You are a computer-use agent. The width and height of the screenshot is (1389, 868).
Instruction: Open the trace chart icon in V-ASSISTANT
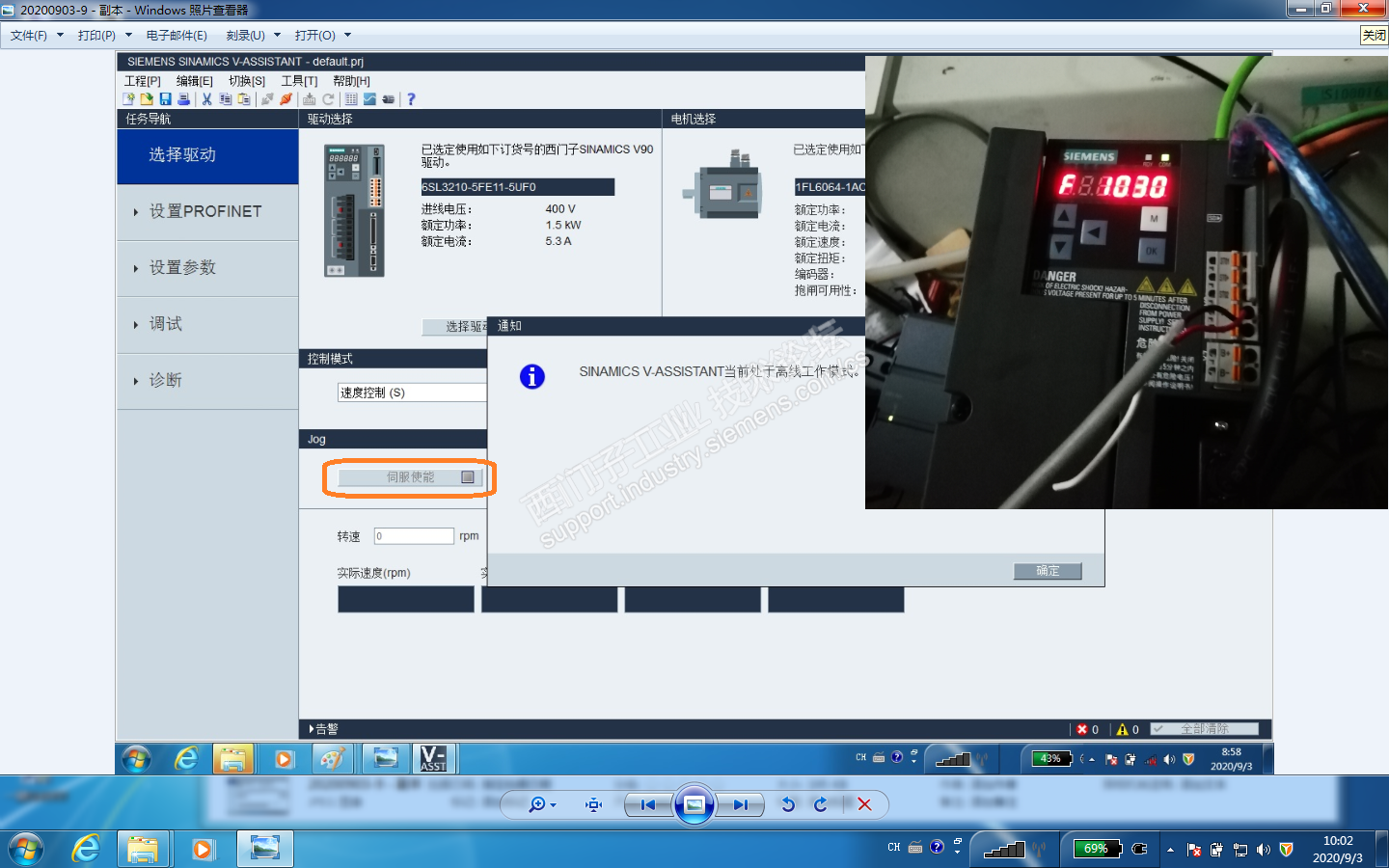tap(369, 99)
